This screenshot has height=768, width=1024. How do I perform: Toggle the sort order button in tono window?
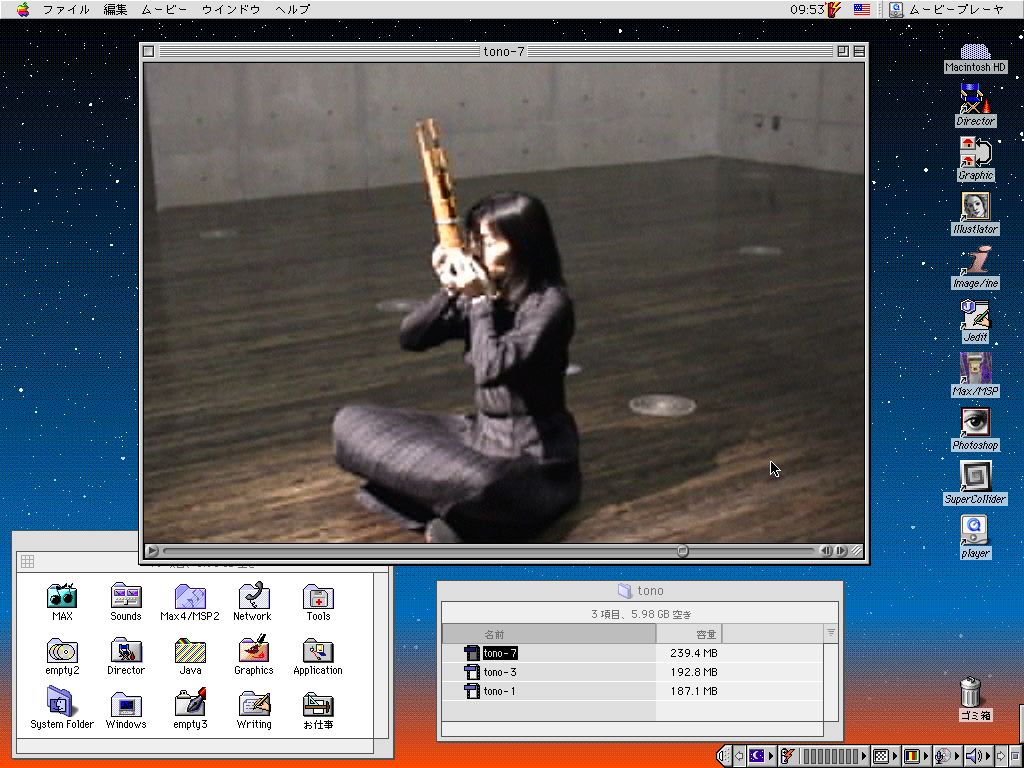pyautogui.click(x=830, y=633)
